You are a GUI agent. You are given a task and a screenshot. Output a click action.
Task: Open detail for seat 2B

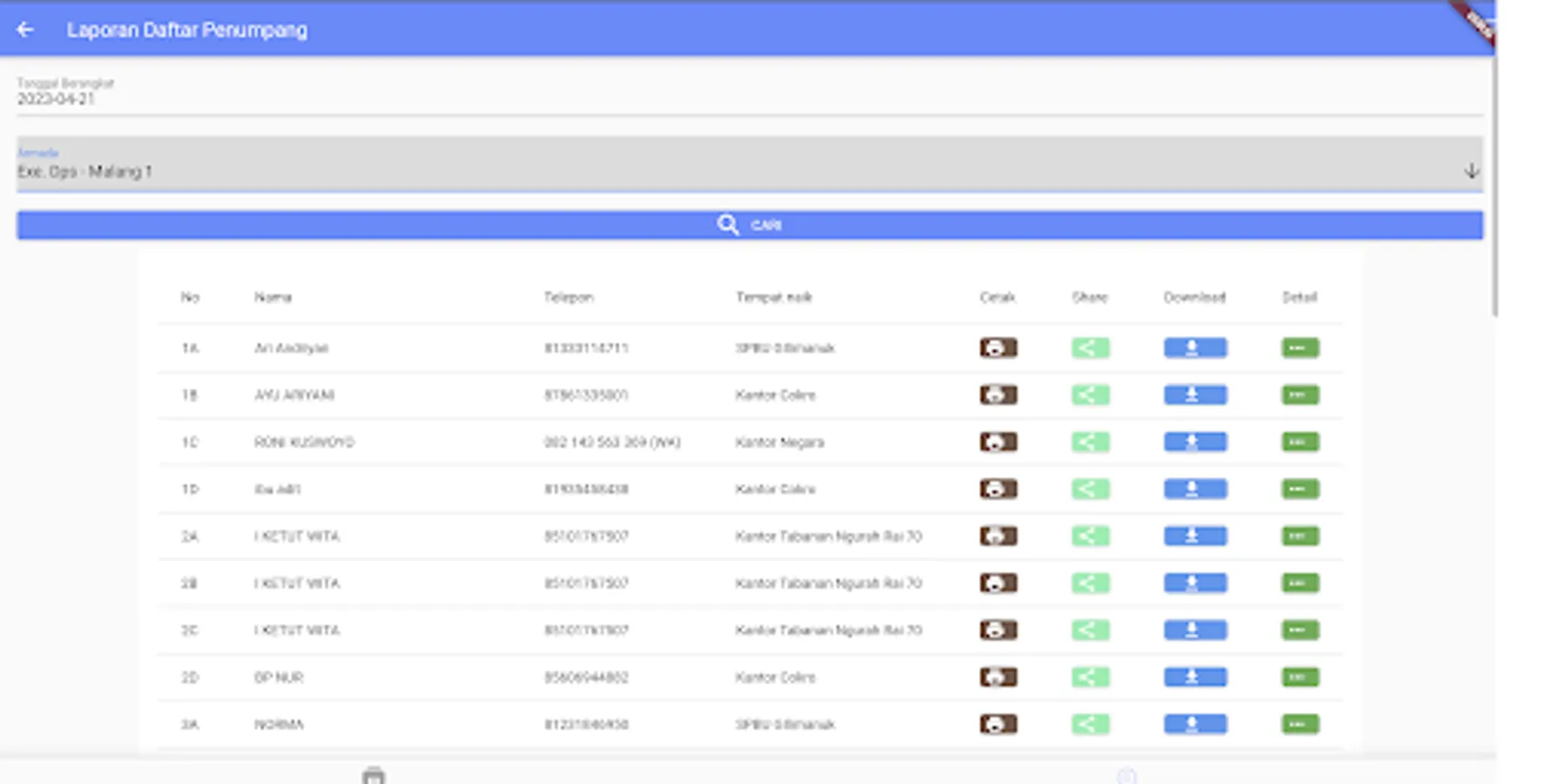coord(1301,584)
